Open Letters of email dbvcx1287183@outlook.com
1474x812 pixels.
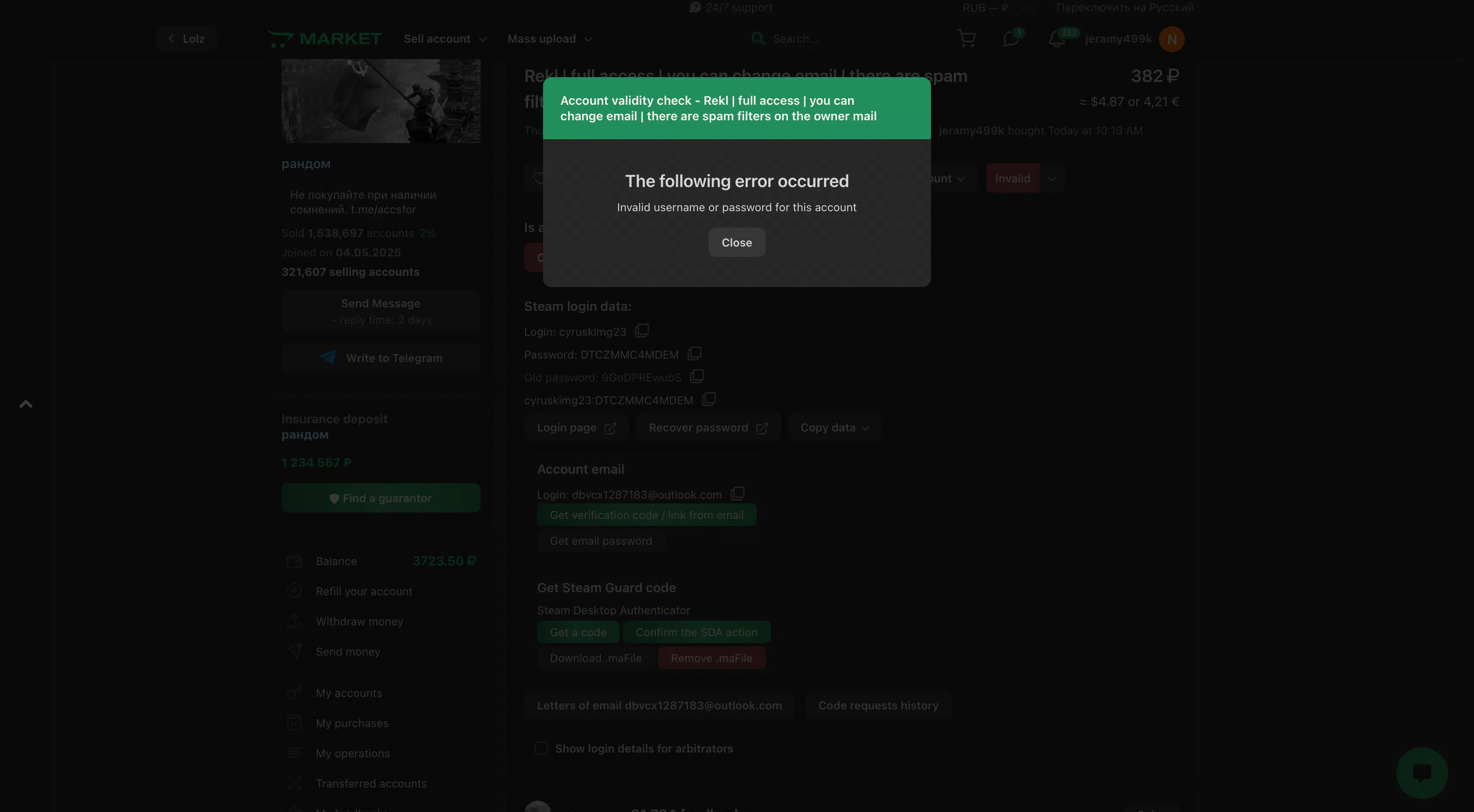point(659,705)
